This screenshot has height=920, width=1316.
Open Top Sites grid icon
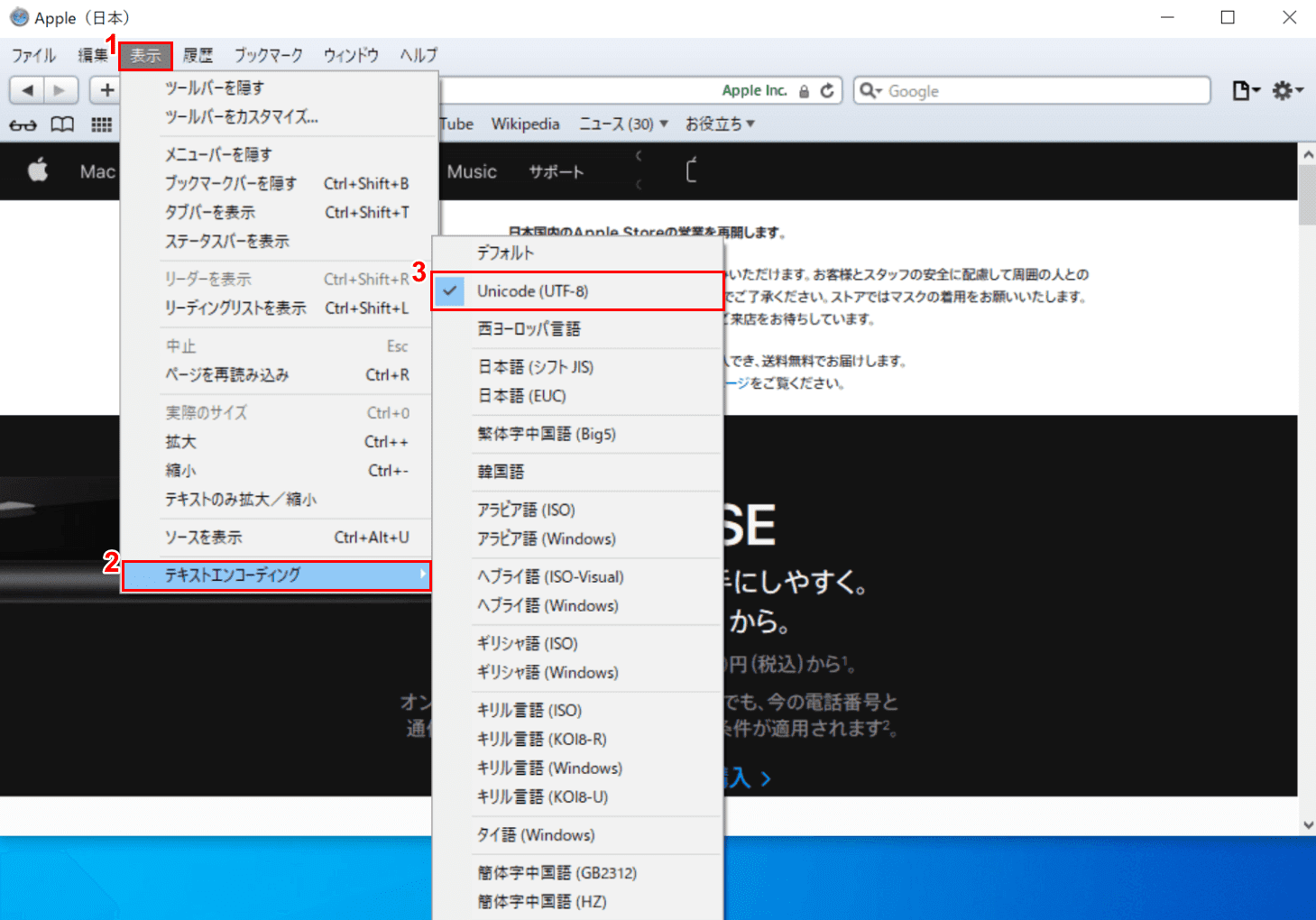pos(101,124)
